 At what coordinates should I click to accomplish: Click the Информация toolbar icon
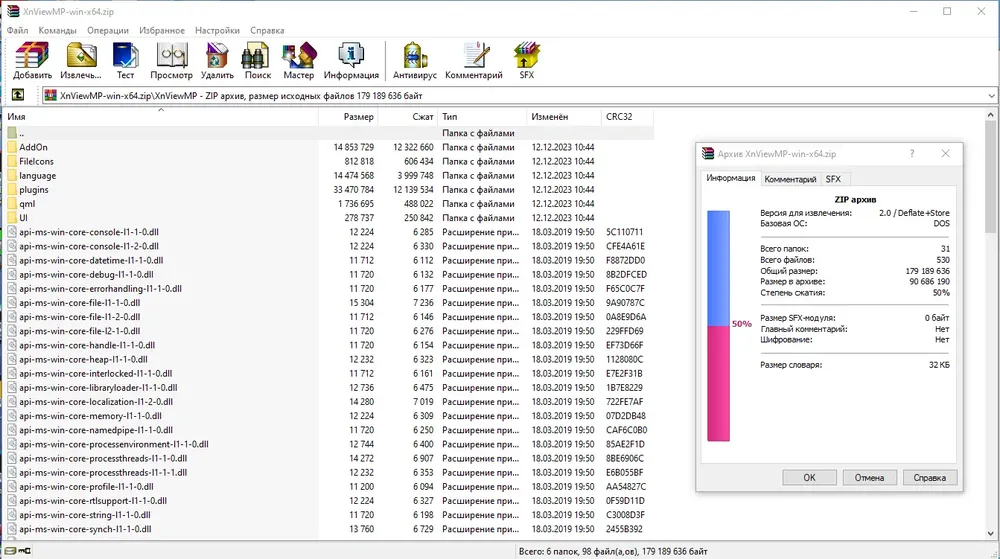click(x=351, y=56)
